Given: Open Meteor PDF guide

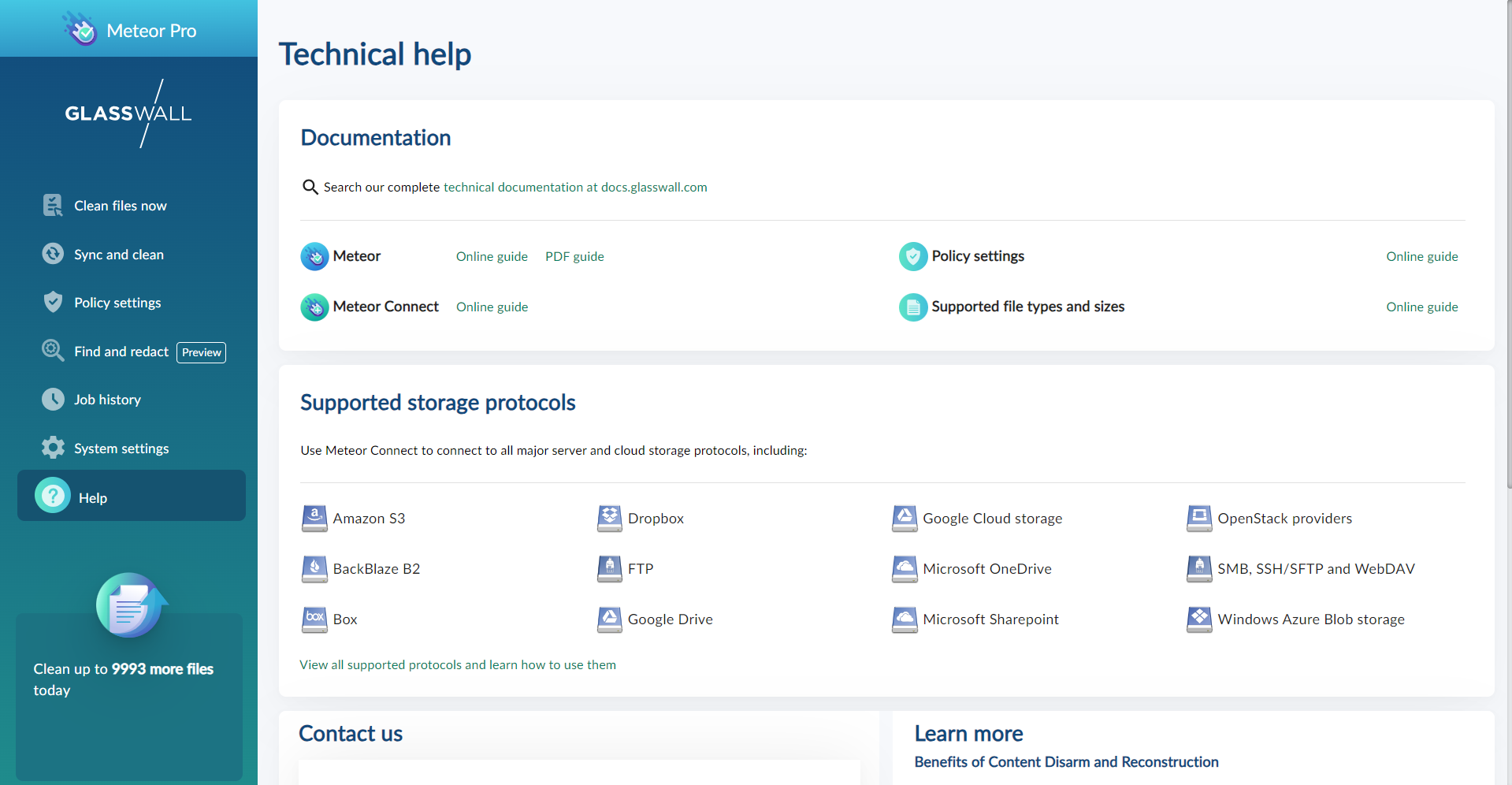Looking at the screenshot, I should click(574, 256).
